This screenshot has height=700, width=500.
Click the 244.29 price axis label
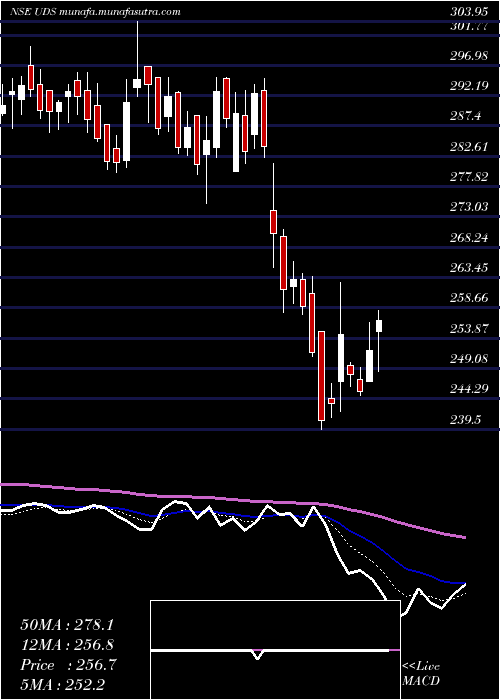[x=470, y=389]
